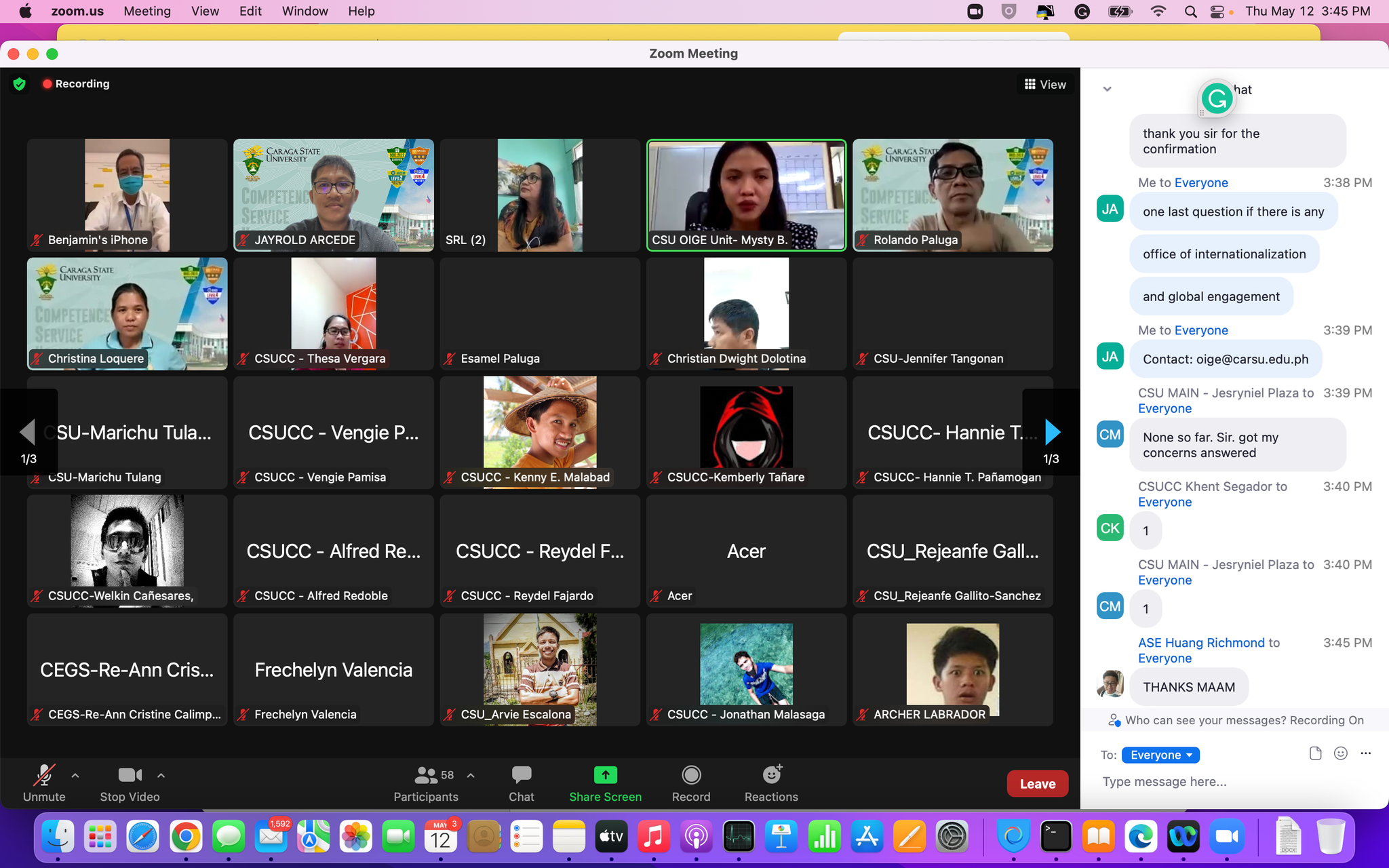Open the zoom.us app menu
This screenshot has width=1389, height=868.
coord(77,11)
